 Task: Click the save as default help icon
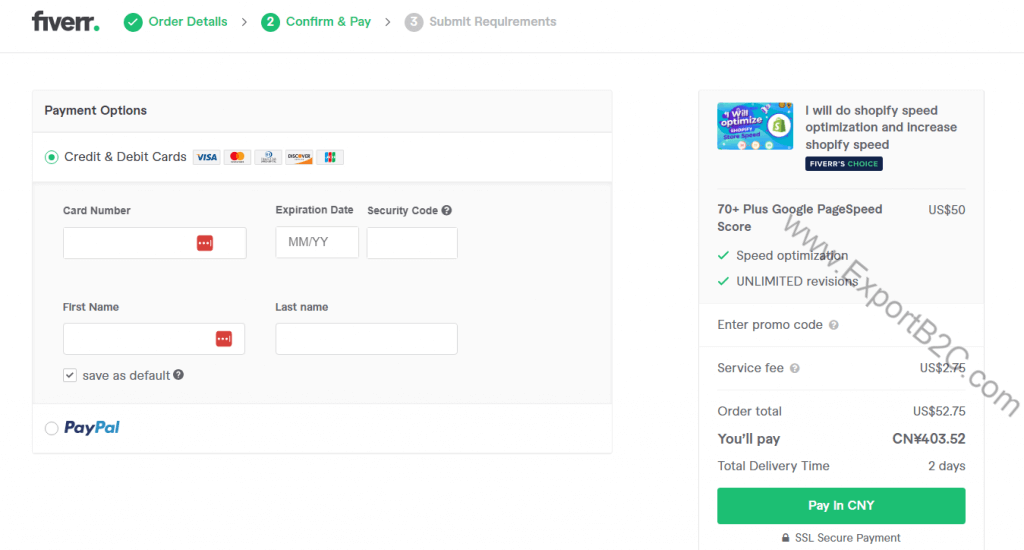[x=179, y=375]
